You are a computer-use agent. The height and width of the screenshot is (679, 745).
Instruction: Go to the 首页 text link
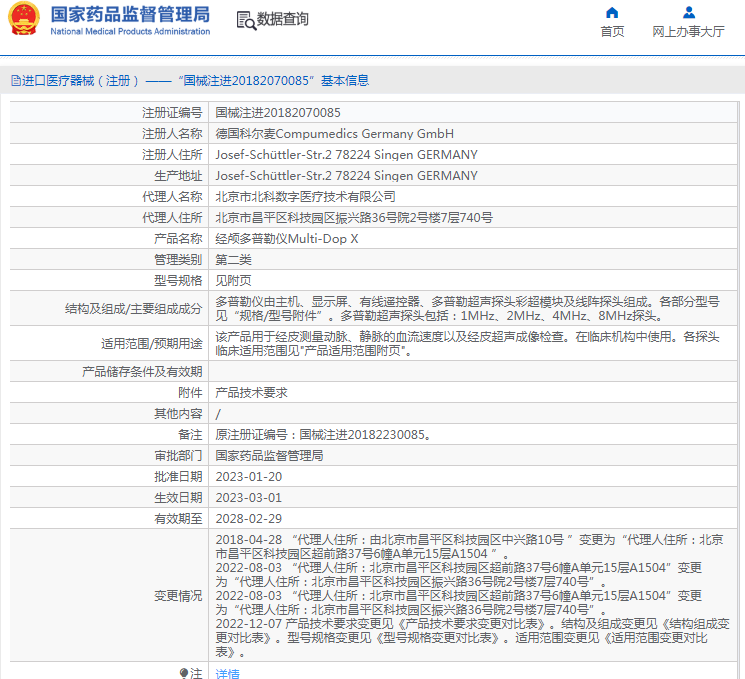[612, 32]
